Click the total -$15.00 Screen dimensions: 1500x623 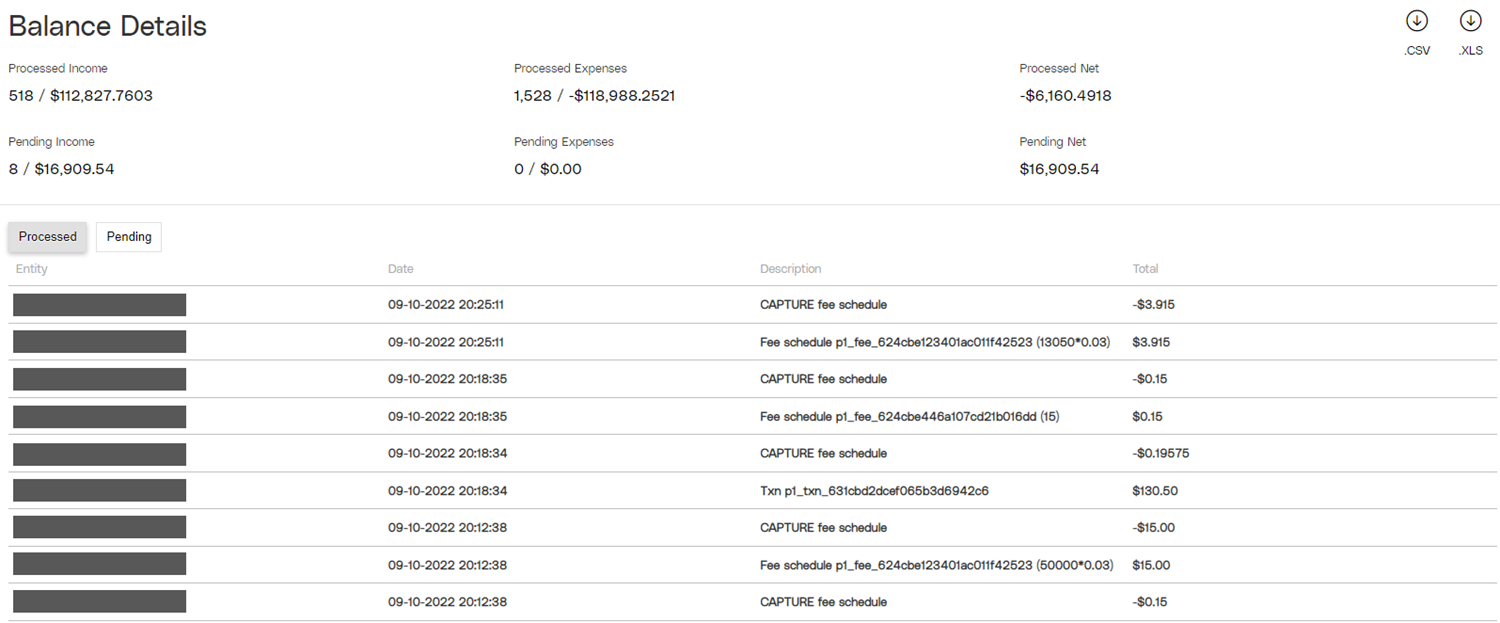click(x=1153, y=527)
